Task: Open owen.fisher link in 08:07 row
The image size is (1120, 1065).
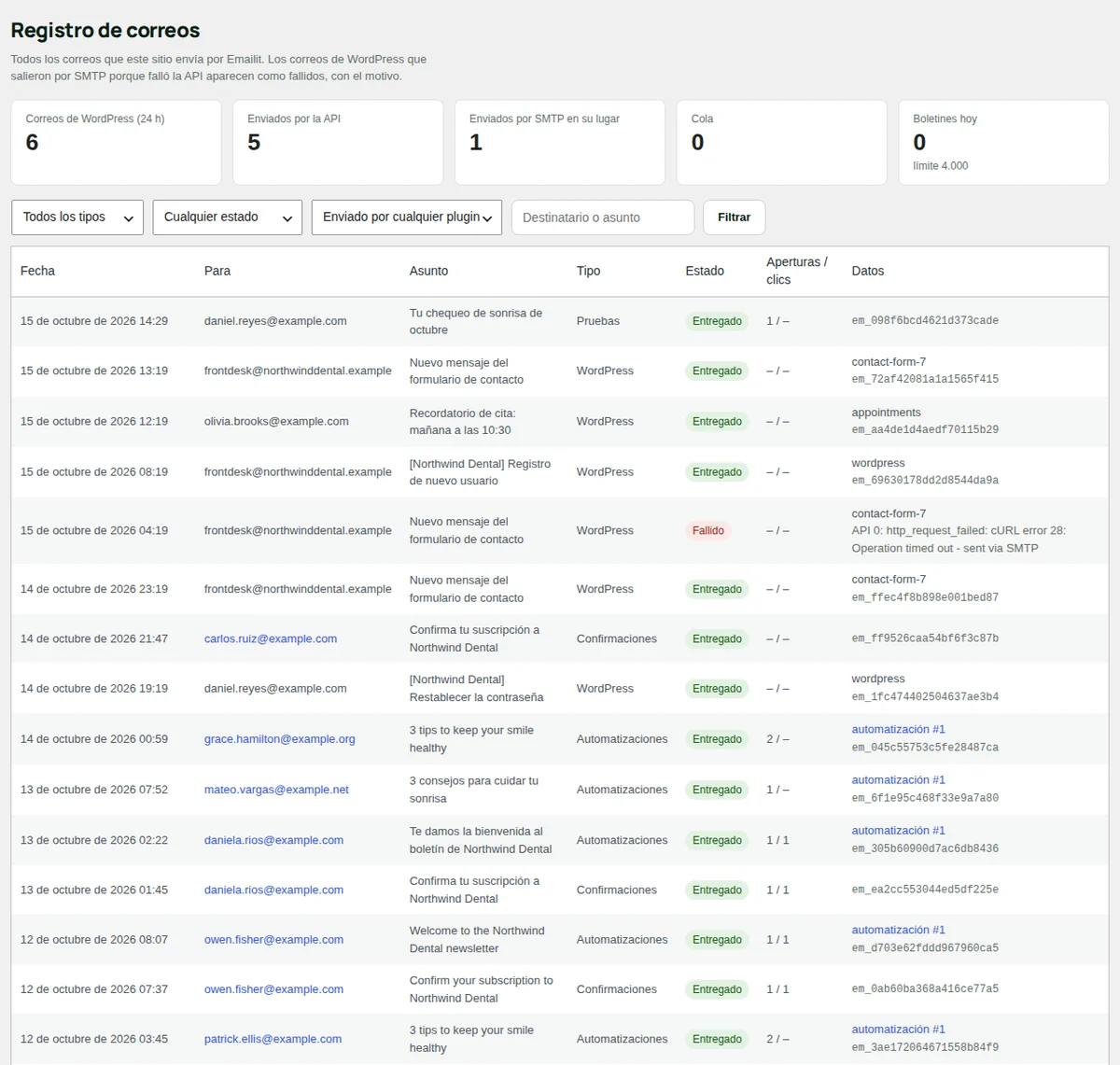Action: point(273,939)
